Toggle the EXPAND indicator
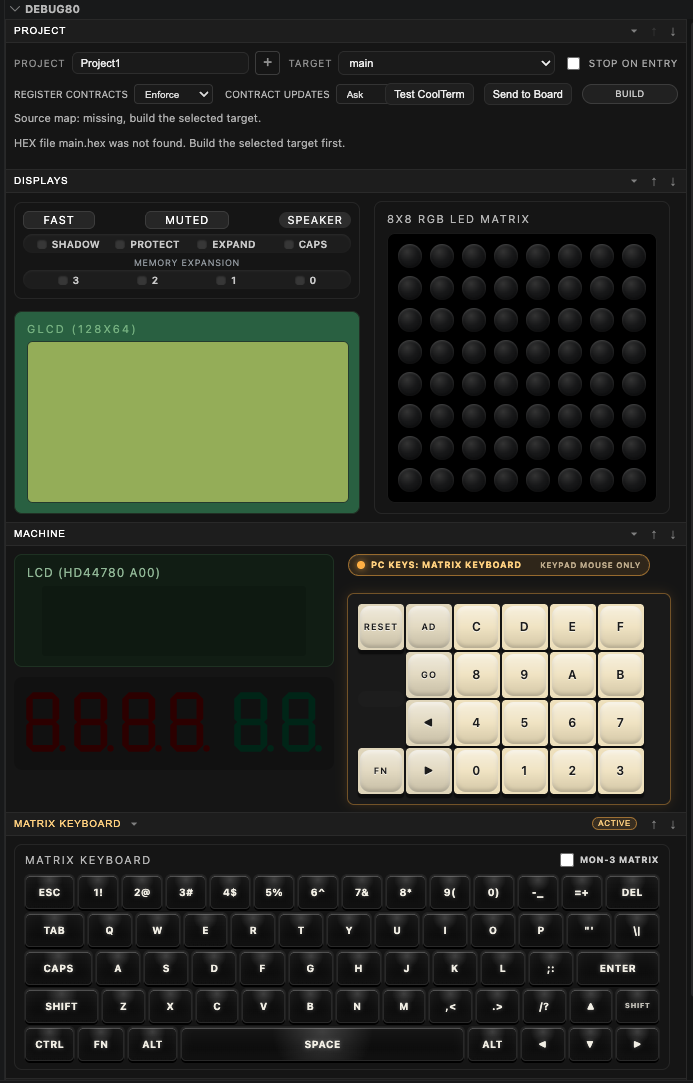Viewport: 693px width, 1083px height. pos(226,245)
